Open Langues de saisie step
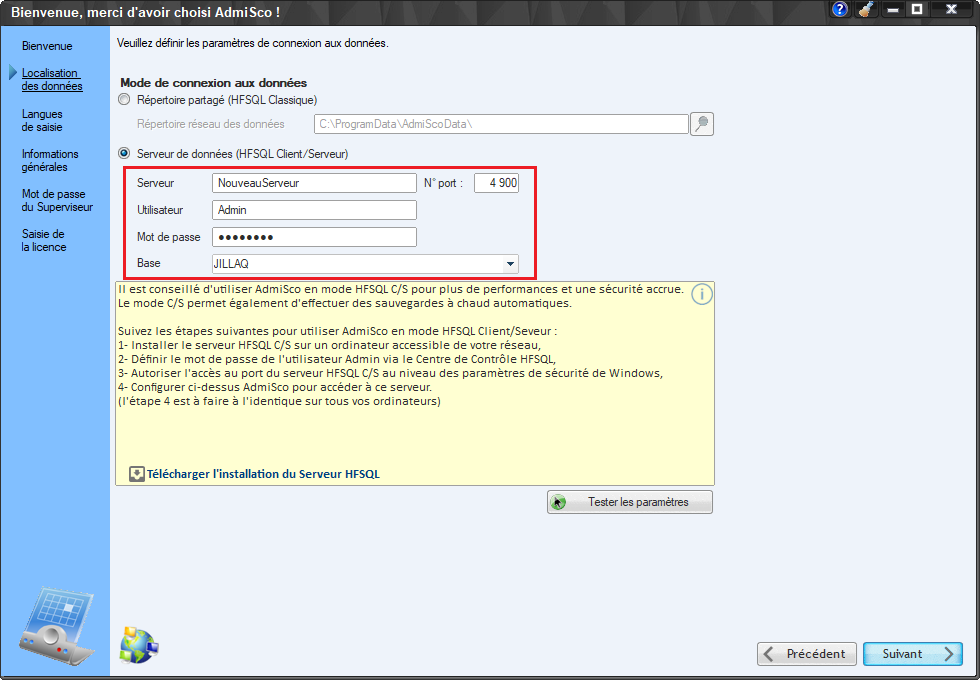 [42, 120]
